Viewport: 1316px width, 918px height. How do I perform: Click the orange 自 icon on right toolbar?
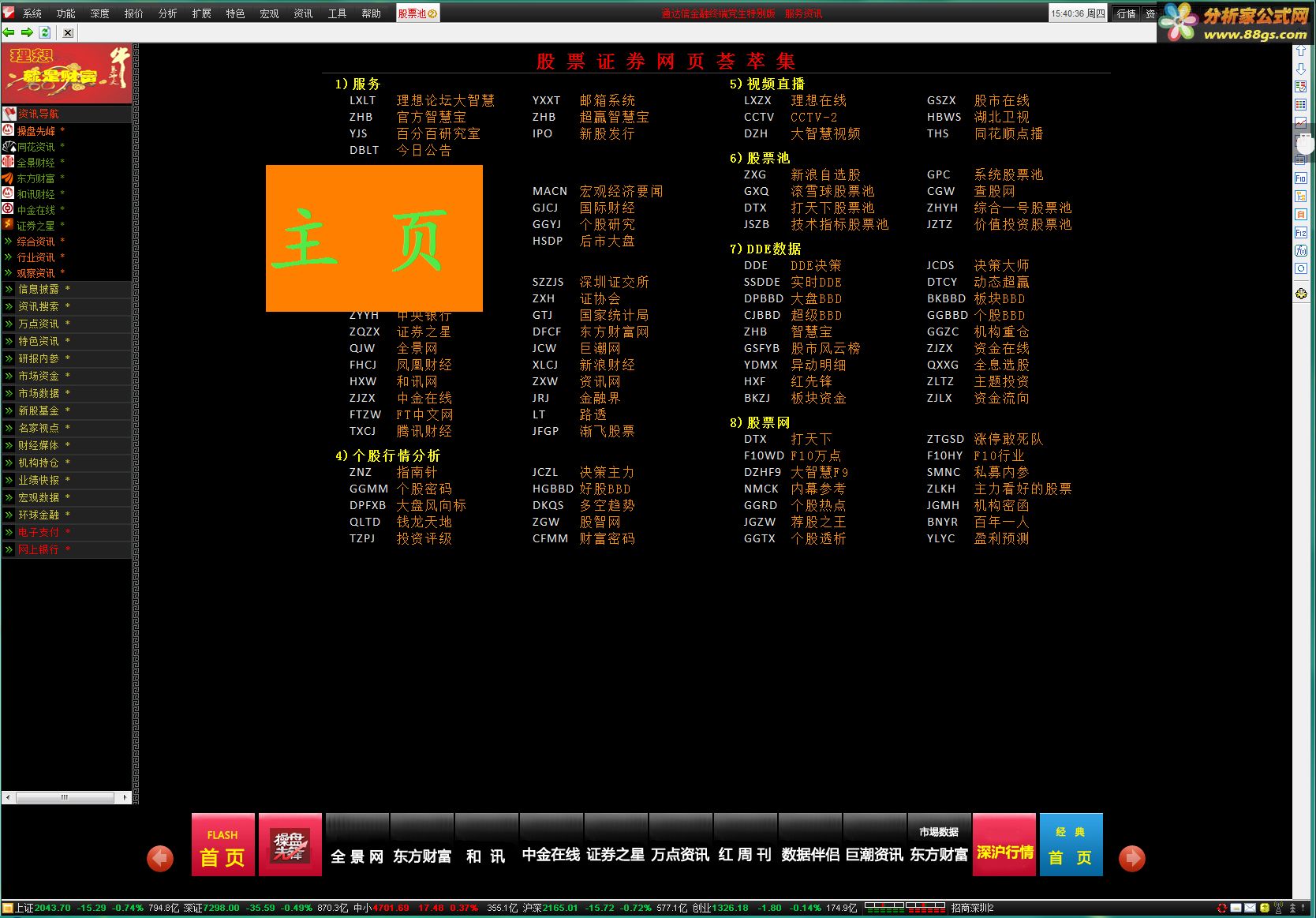tap(1301, 214)
